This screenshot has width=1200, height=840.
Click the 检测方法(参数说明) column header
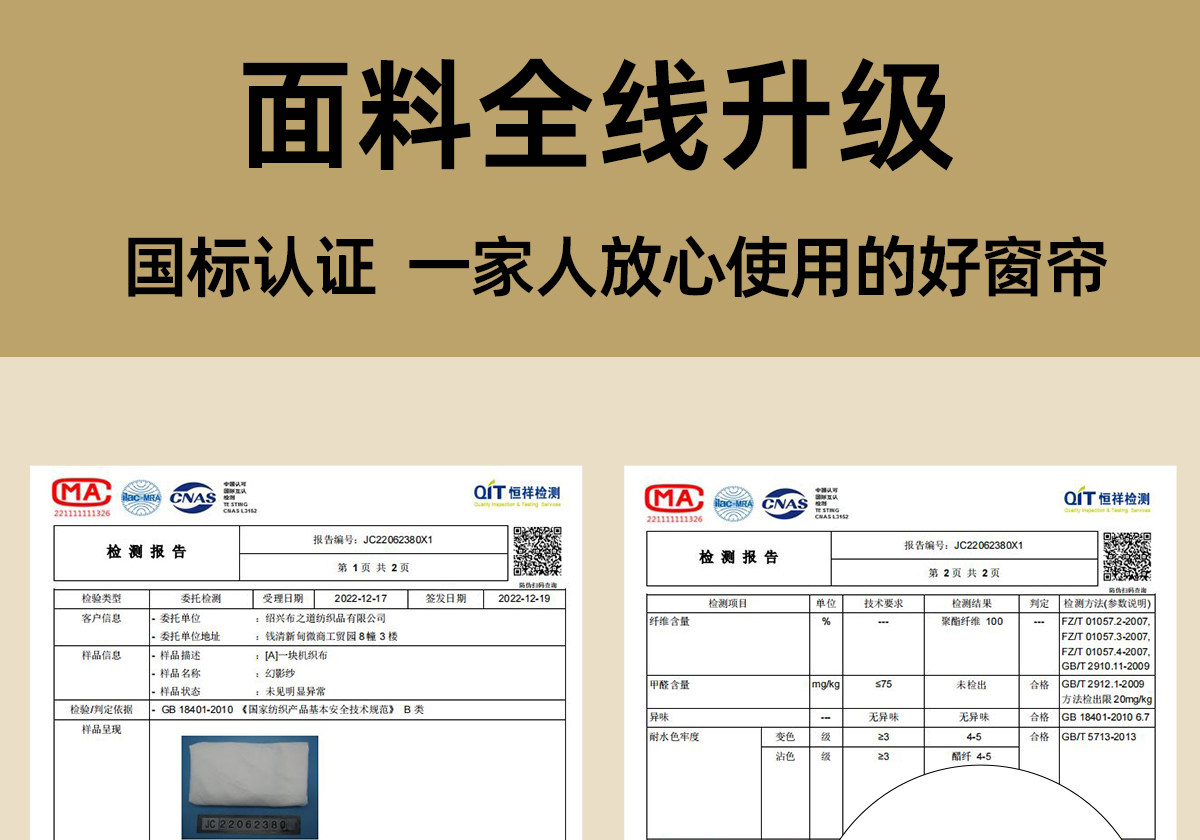[x=1107, y=604]
